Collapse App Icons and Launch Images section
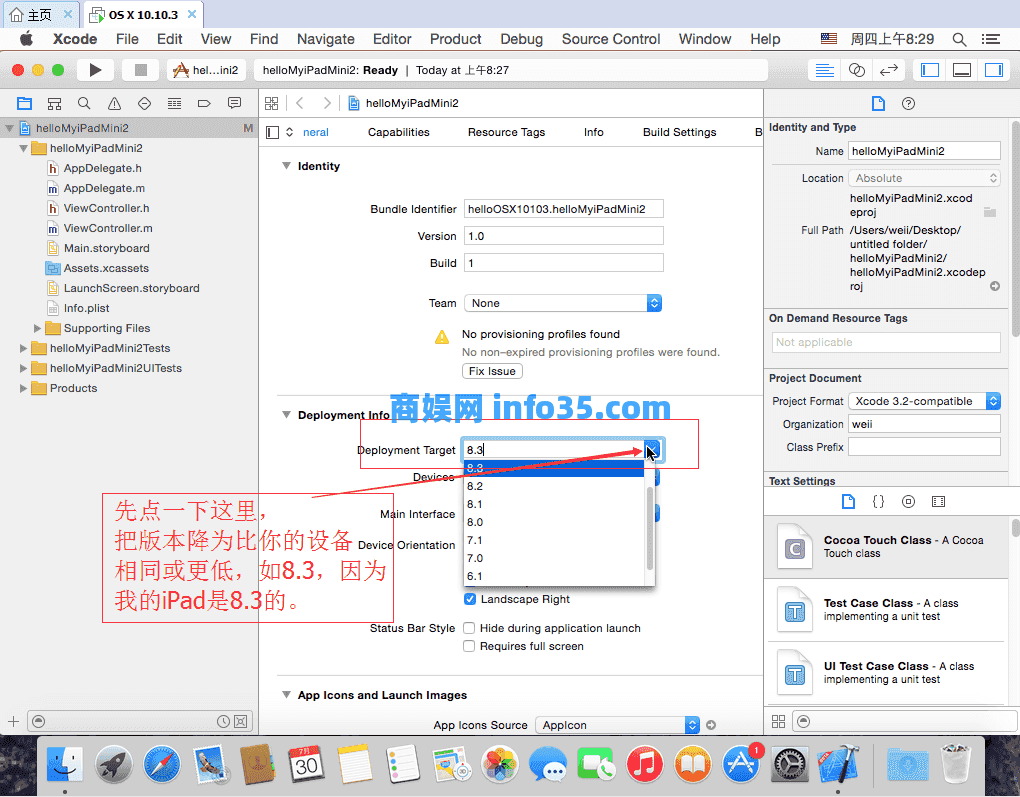 [x=286, y=695]
